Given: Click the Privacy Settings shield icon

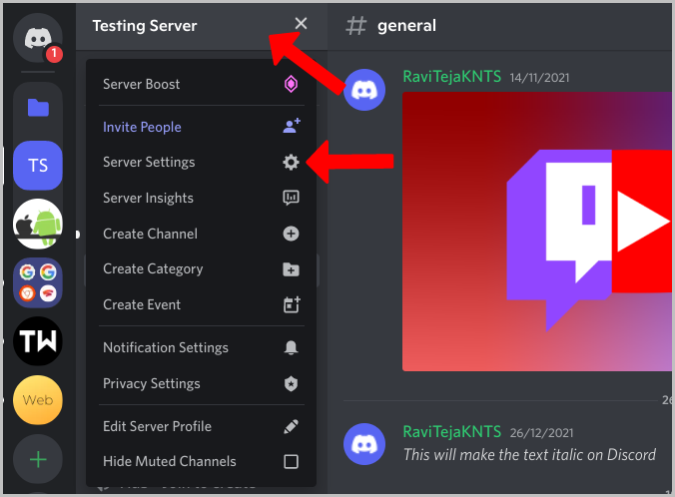Looking at the screenshot, I should coord(291,383).
